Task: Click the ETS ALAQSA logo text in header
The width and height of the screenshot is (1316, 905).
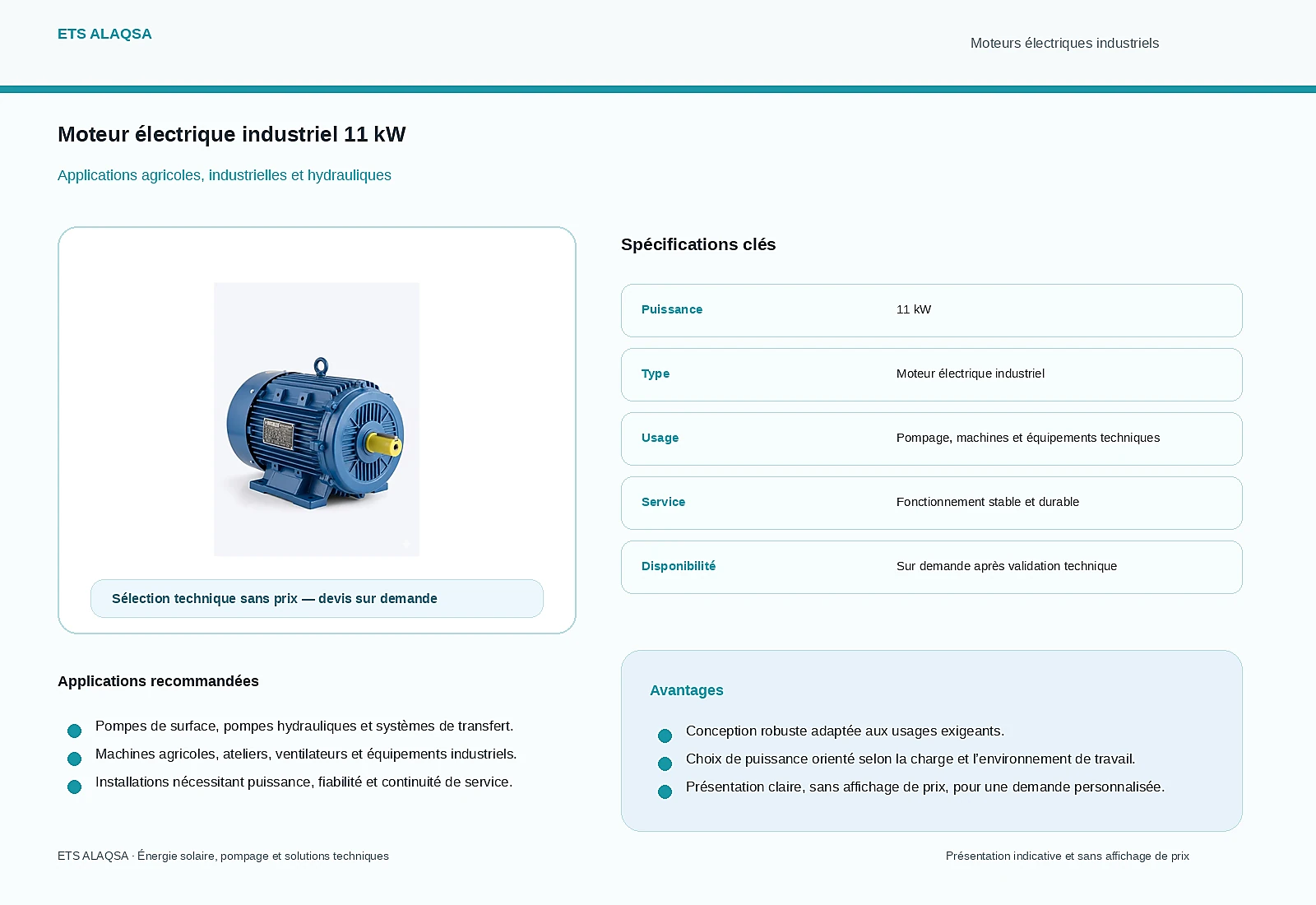Action: [104, 34]
